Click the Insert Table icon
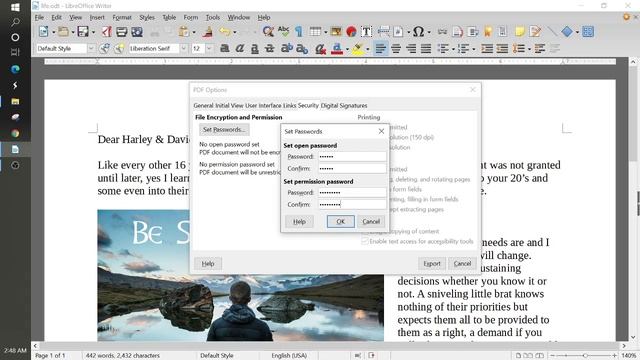Viewport: 640px width, 360px height. pyautogui.click(x=315, y=31)
